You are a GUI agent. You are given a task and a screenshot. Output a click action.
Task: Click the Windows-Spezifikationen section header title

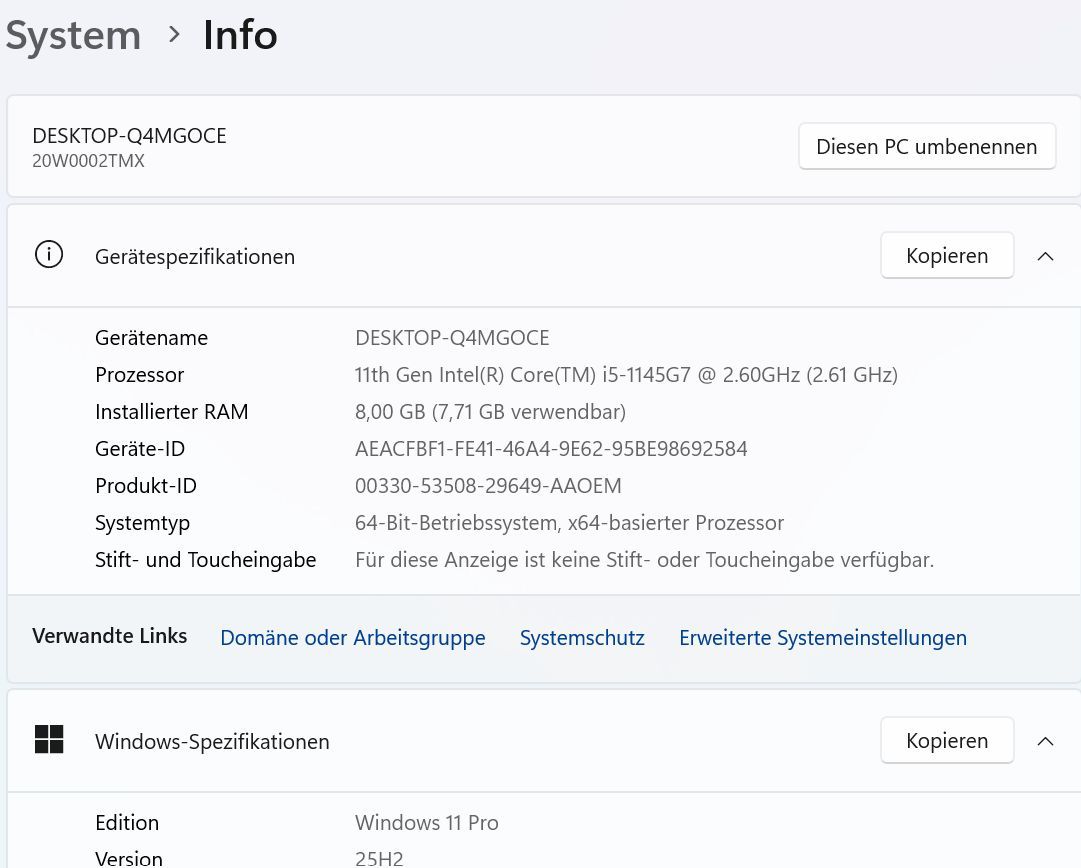(212, 742)
